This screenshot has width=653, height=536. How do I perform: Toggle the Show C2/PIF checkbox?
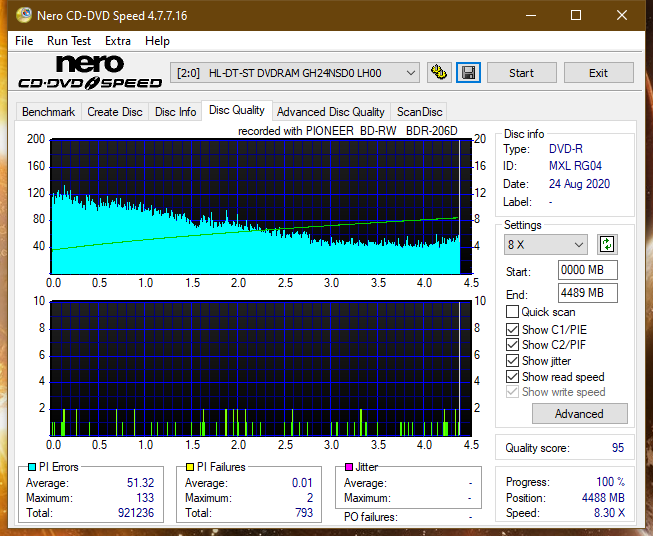[x=512, y=345]
